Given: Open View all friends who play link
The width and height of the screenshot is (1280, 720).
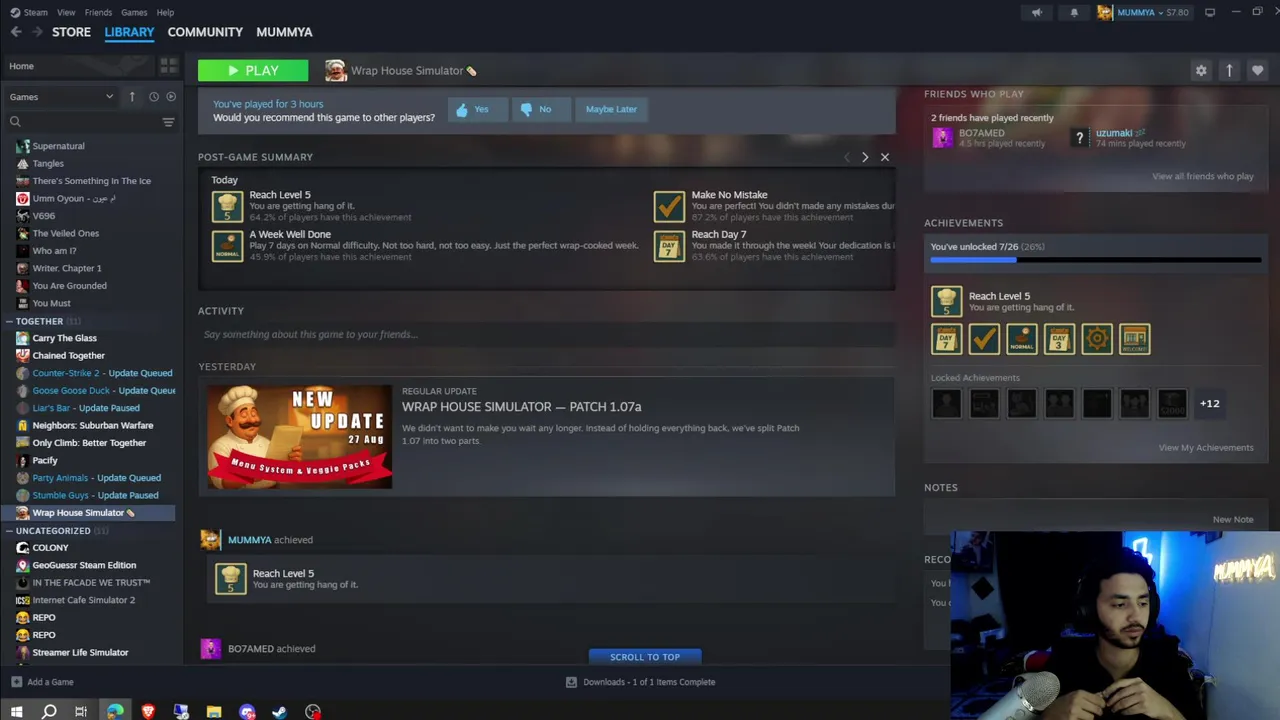Looking at the screenshot, I should (x=1202, y=176).
